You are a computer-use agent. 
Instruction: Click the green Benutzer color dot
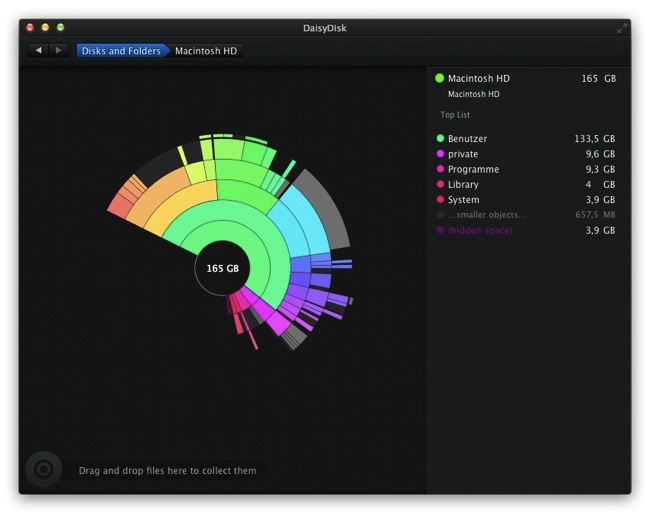tap(440, 139)
